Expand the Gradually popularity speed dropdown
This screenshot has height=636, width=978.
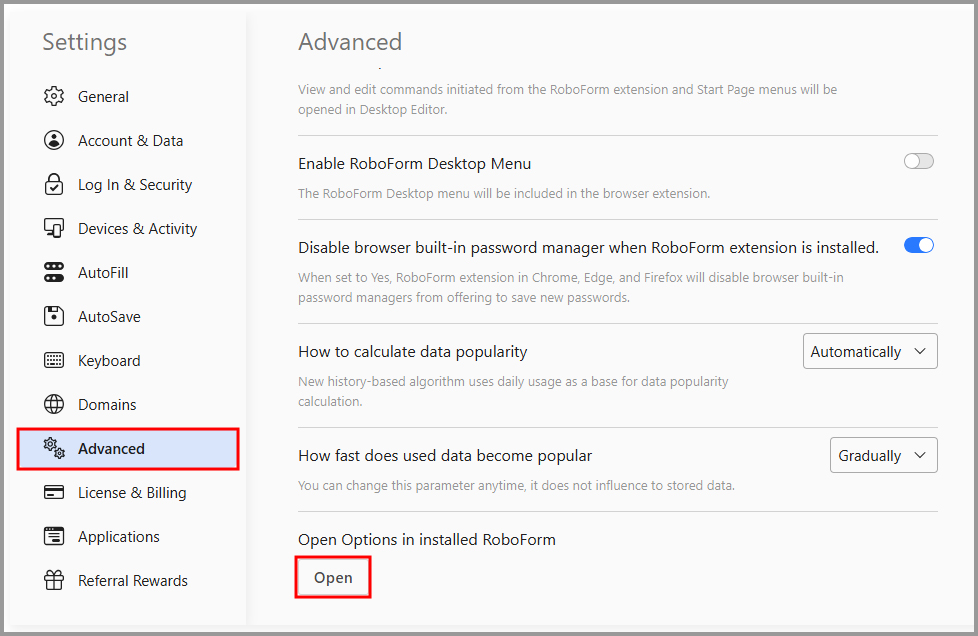pos(883,456)
